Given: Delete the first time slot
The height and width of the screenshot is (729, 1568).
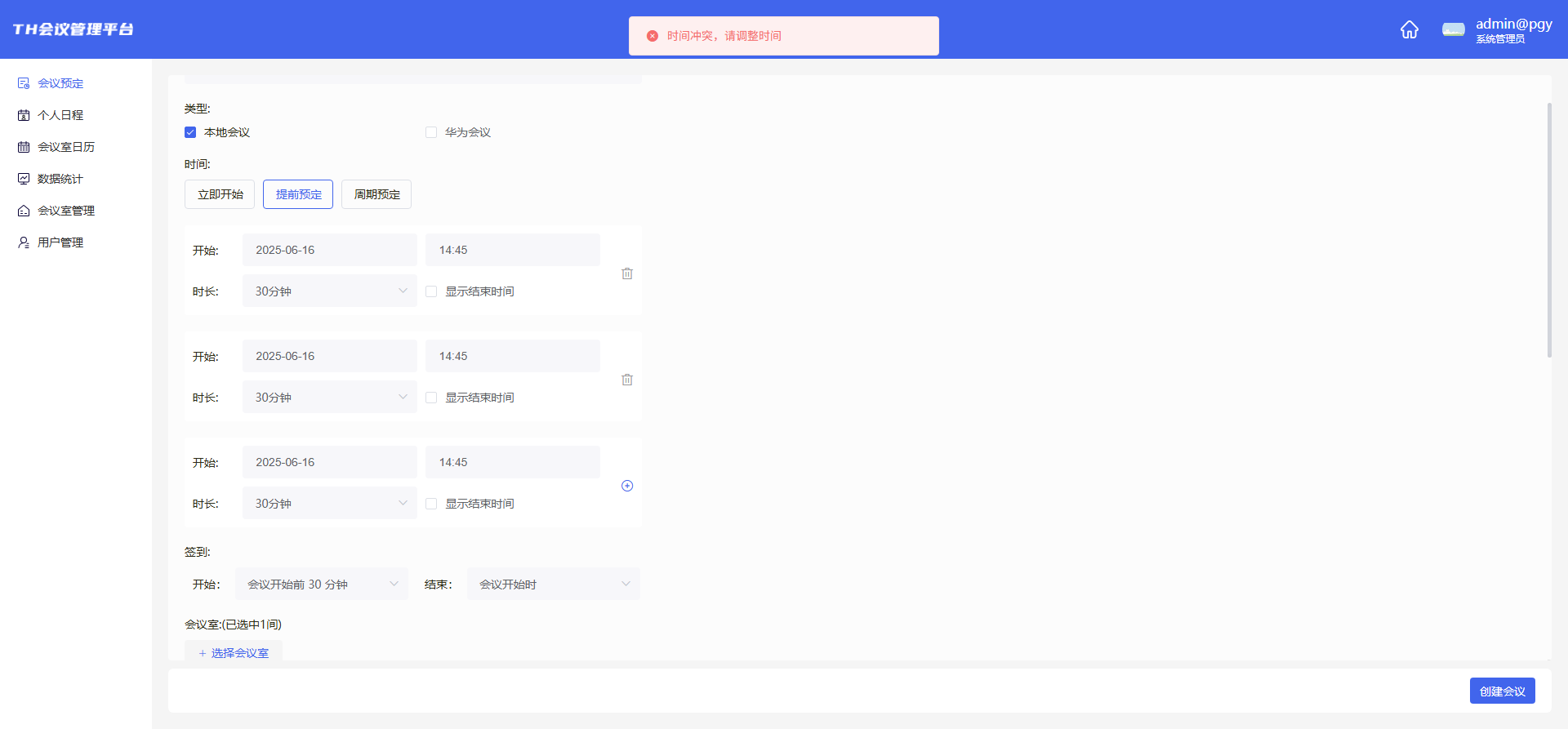Looking at the screenshot, I should coord(627,273).
